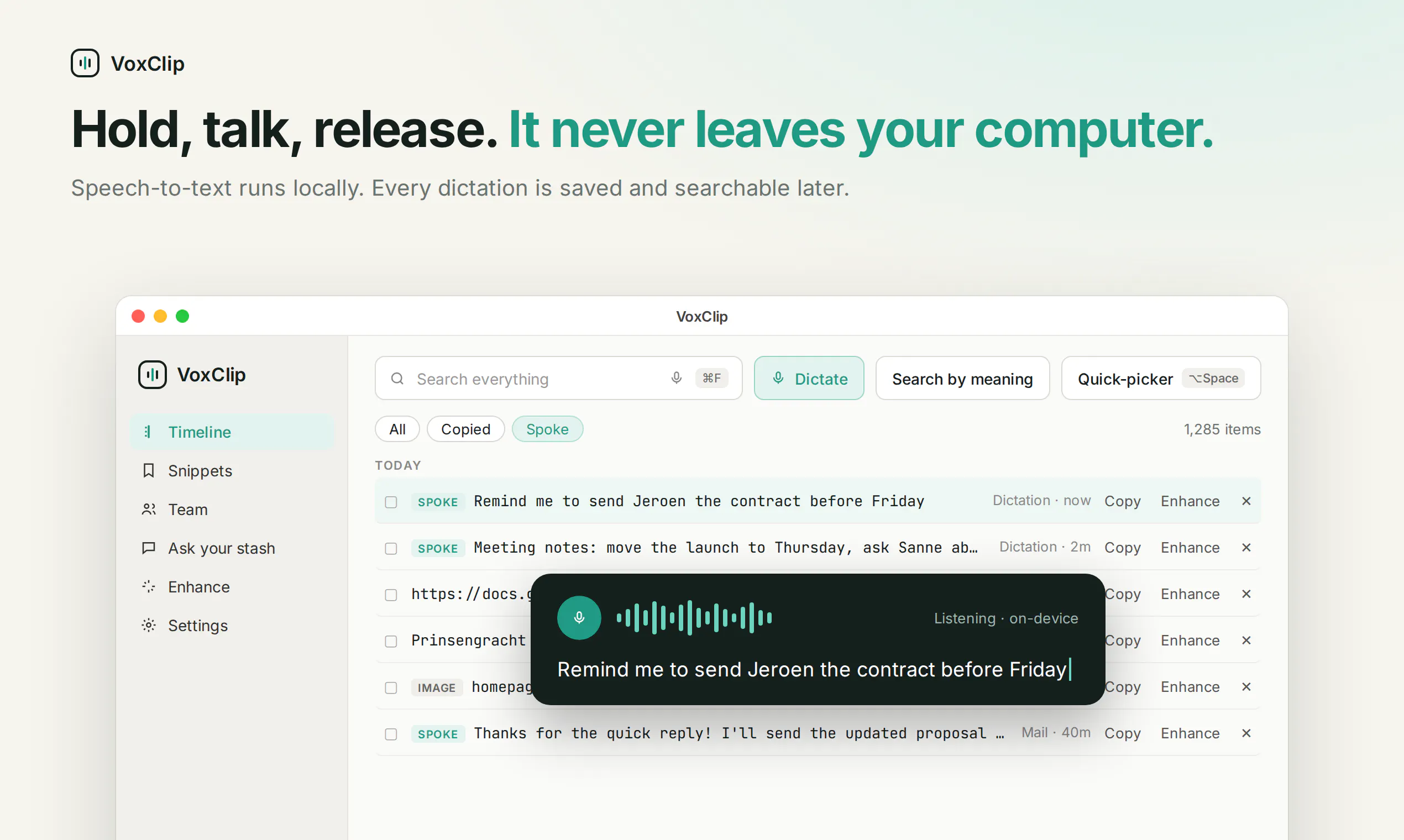Screen dimensions: 1404x840
Task: Click the IMAGE tag on the homepage row
Action: (437, 687)
